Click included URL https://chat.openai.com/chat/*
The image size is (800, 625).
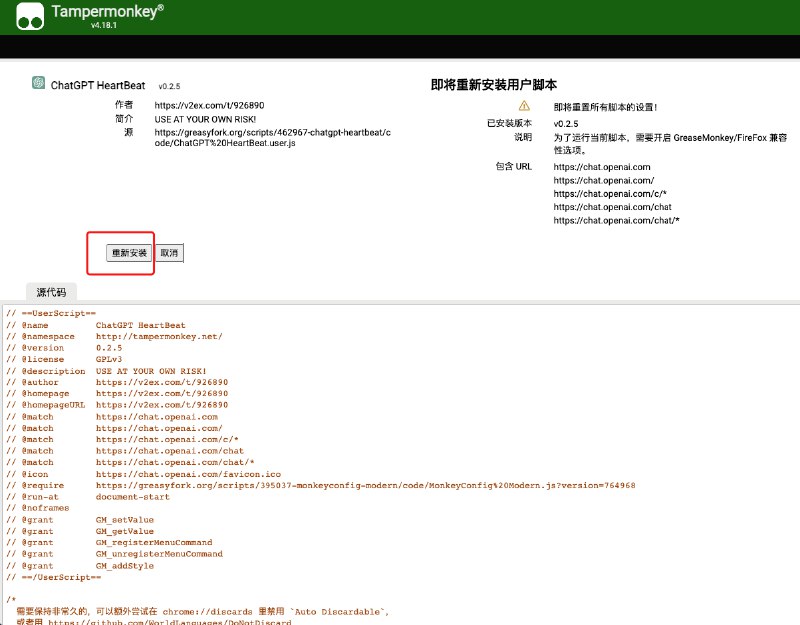(616, 220)
